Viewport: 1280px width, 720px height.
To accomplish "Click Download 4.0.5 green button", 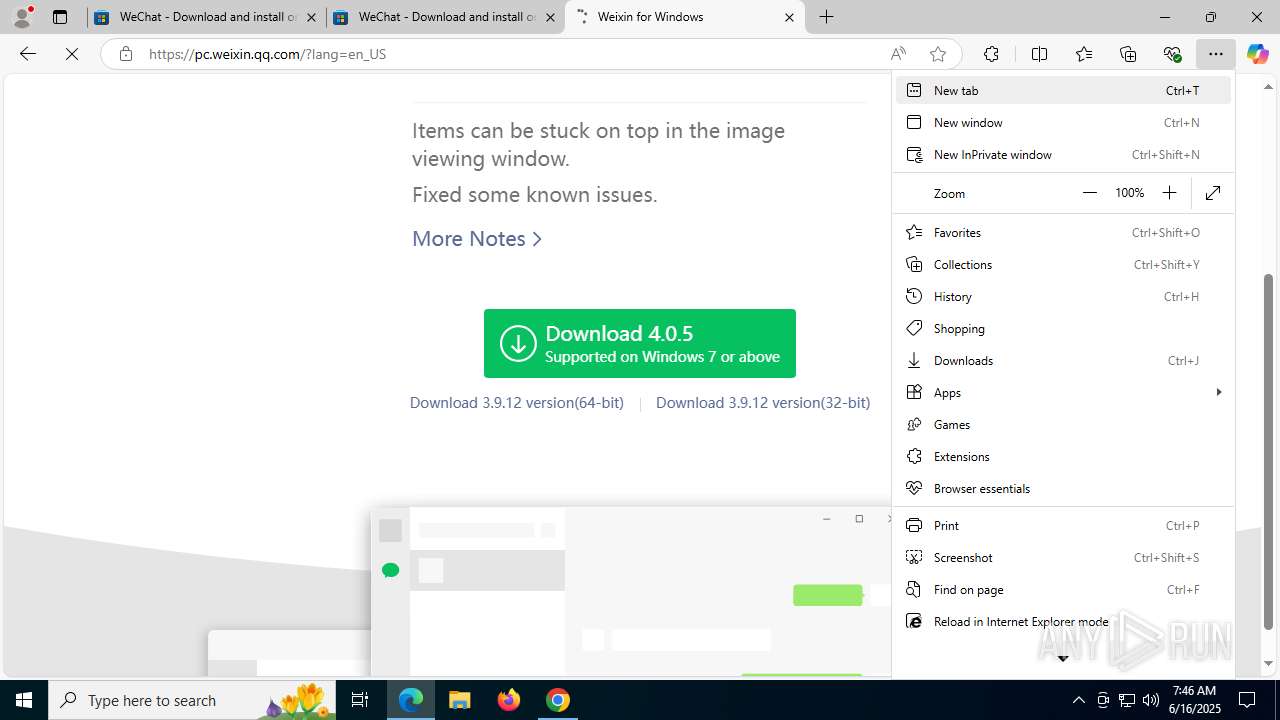I will pyautogui.click(x=640, y=343).
